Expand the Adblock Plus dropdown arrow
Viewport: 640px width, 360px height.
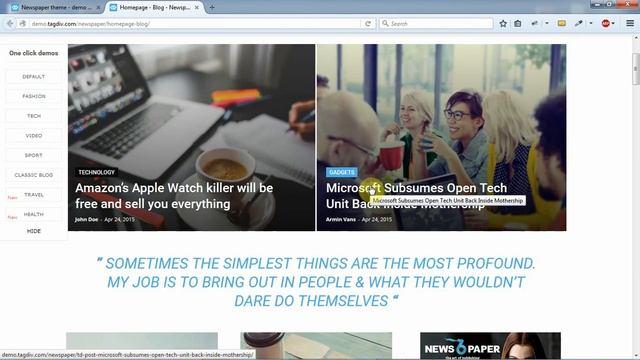pyautogui.click(x=613, y=24)
